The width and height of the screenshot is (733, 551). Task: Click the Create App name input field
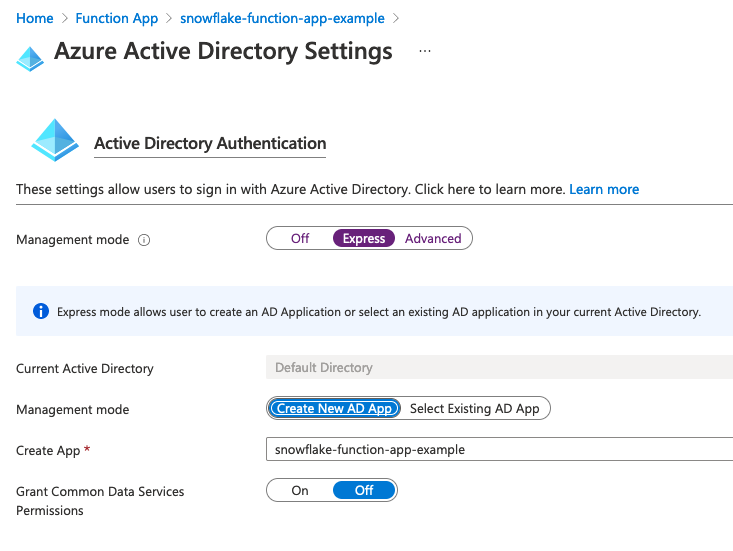498,450
